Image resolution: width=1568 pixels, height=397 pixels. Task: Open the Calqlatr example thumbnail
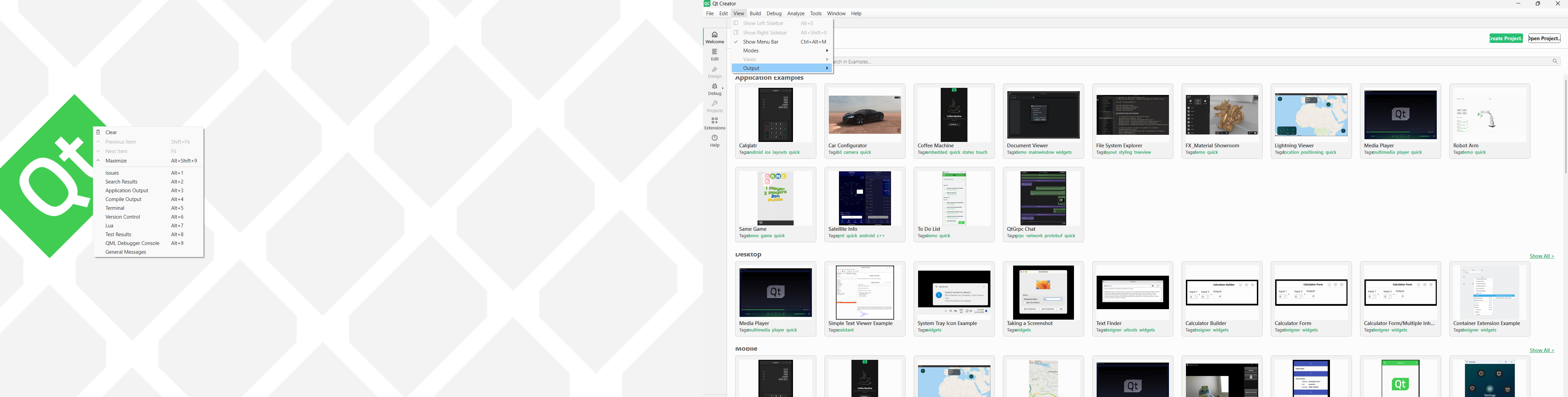(x=775, y=116)
